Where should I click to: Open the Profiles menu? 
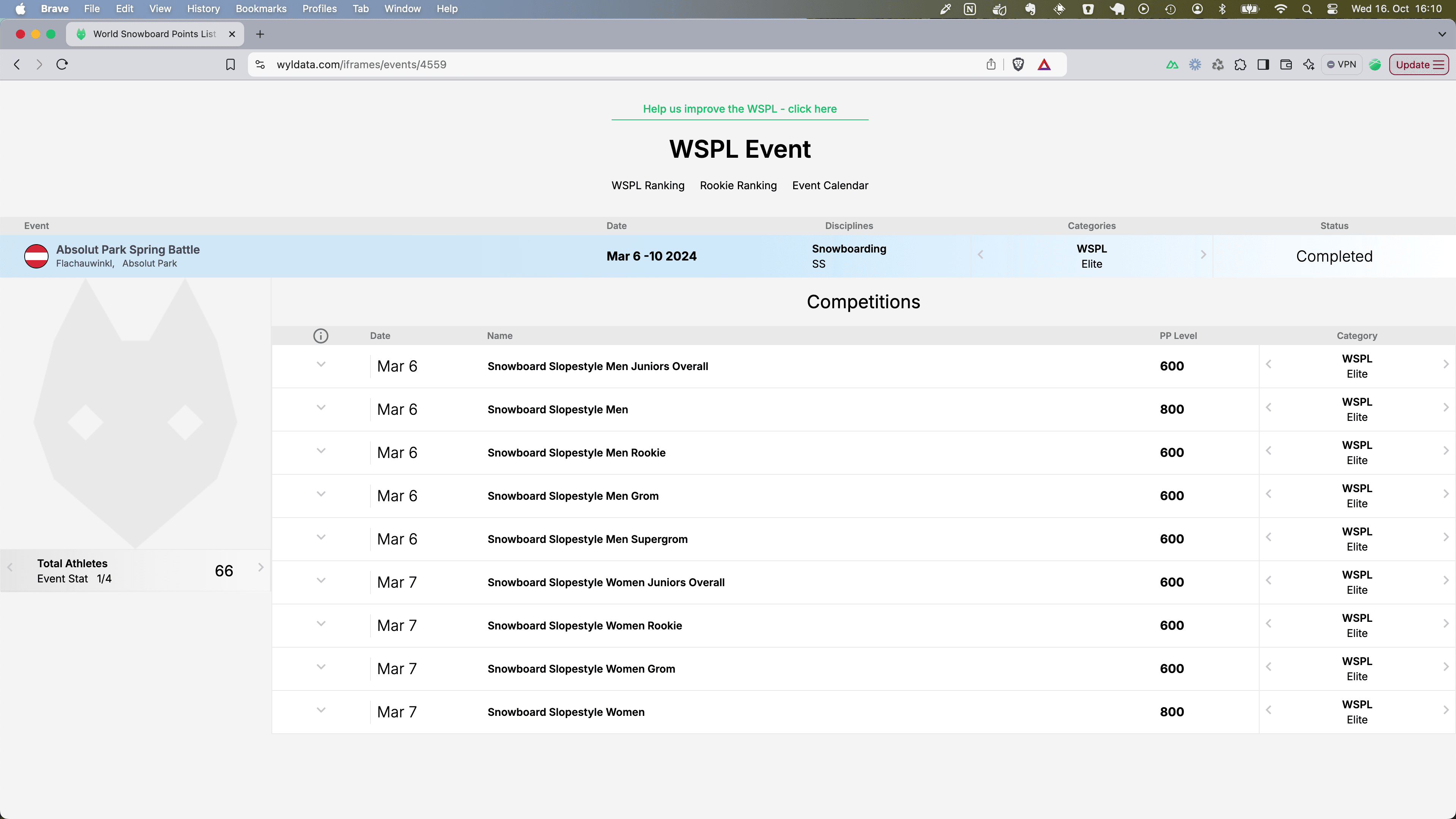(x=319, y=9)
